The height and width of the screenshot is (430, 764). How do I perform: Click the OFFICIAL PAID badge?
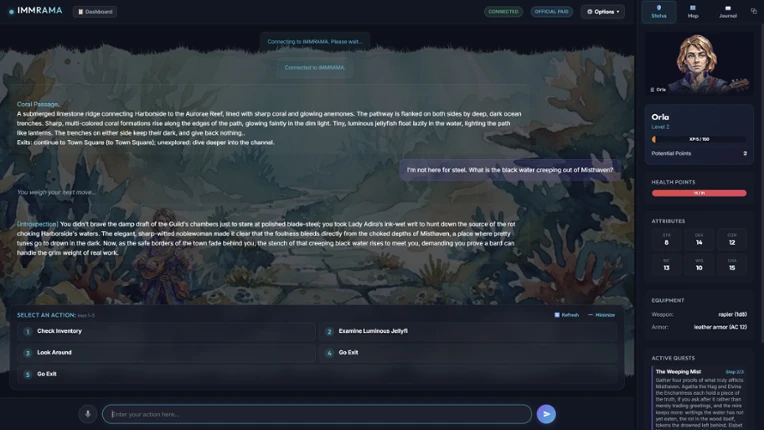coord(552,12)
